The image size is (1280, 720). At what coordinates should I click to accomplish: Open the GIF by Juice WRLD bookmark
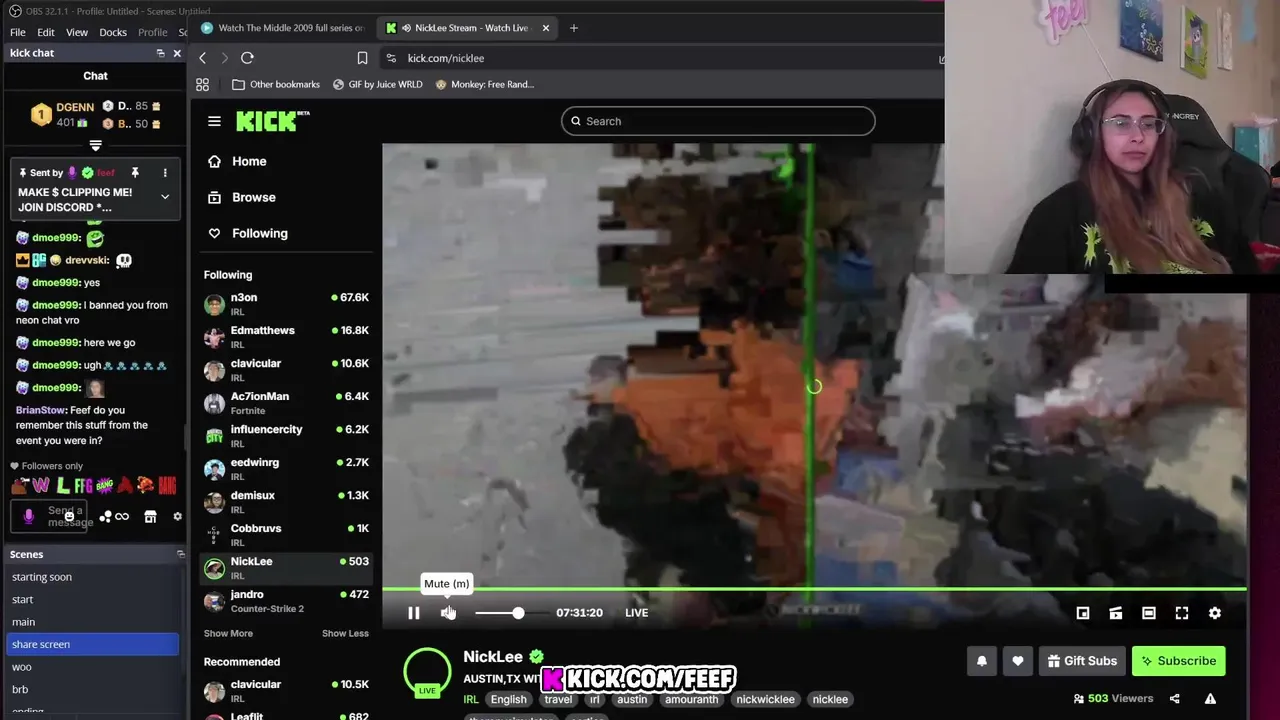378,85
